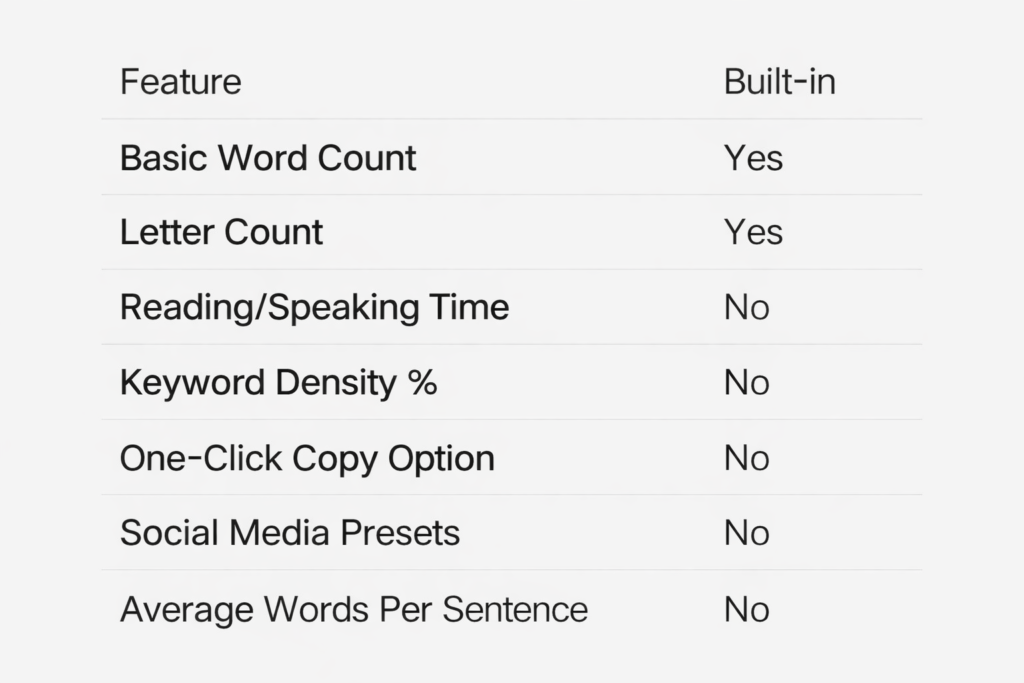The height and width of the screenshot is (683, 1024).
Task: Select the Basic Word Count row label
Action: point(267,158)
